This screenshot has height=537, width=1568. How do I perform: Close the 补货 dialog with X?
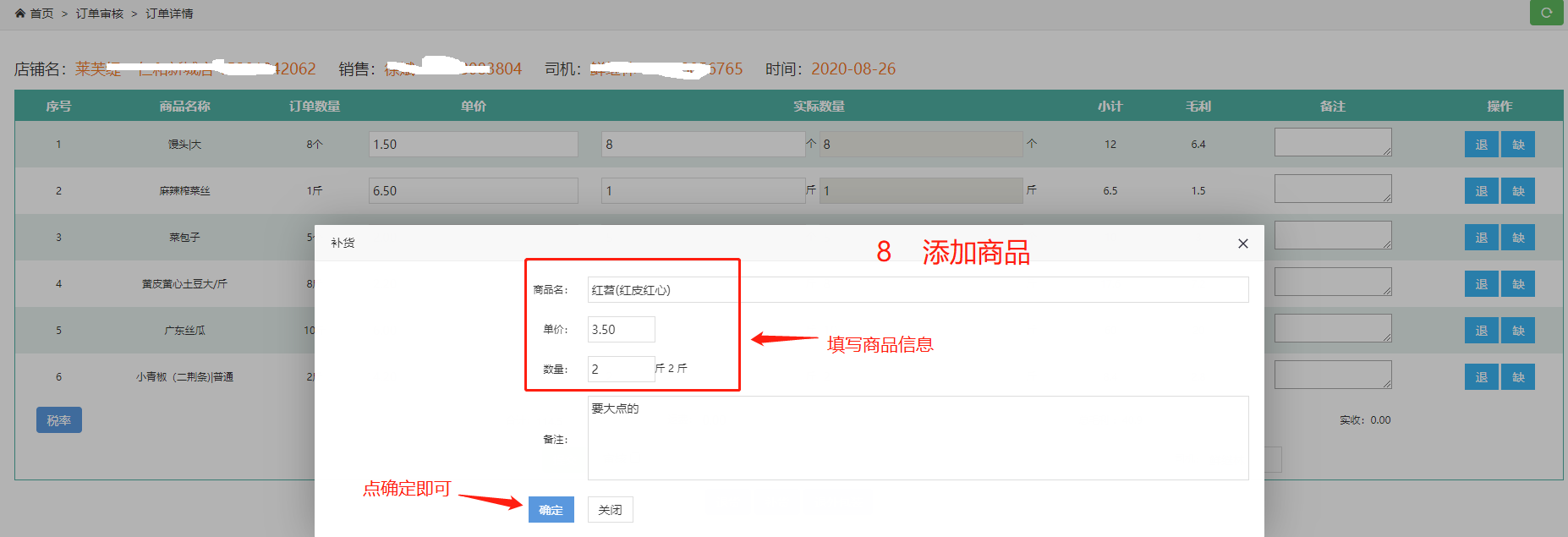(1242, 244)
